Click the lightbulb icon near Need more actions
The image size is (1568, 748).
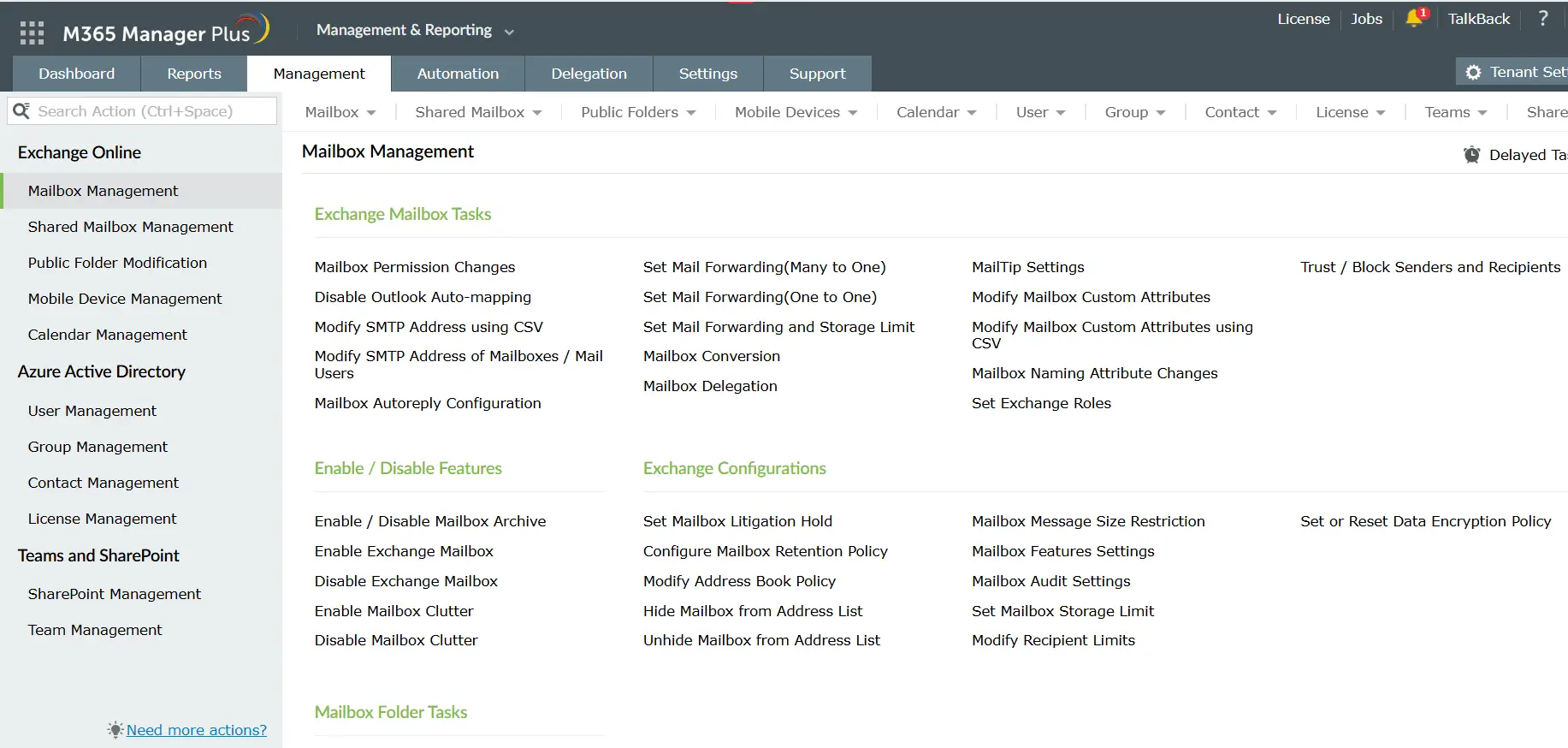(x=115, y=730)
